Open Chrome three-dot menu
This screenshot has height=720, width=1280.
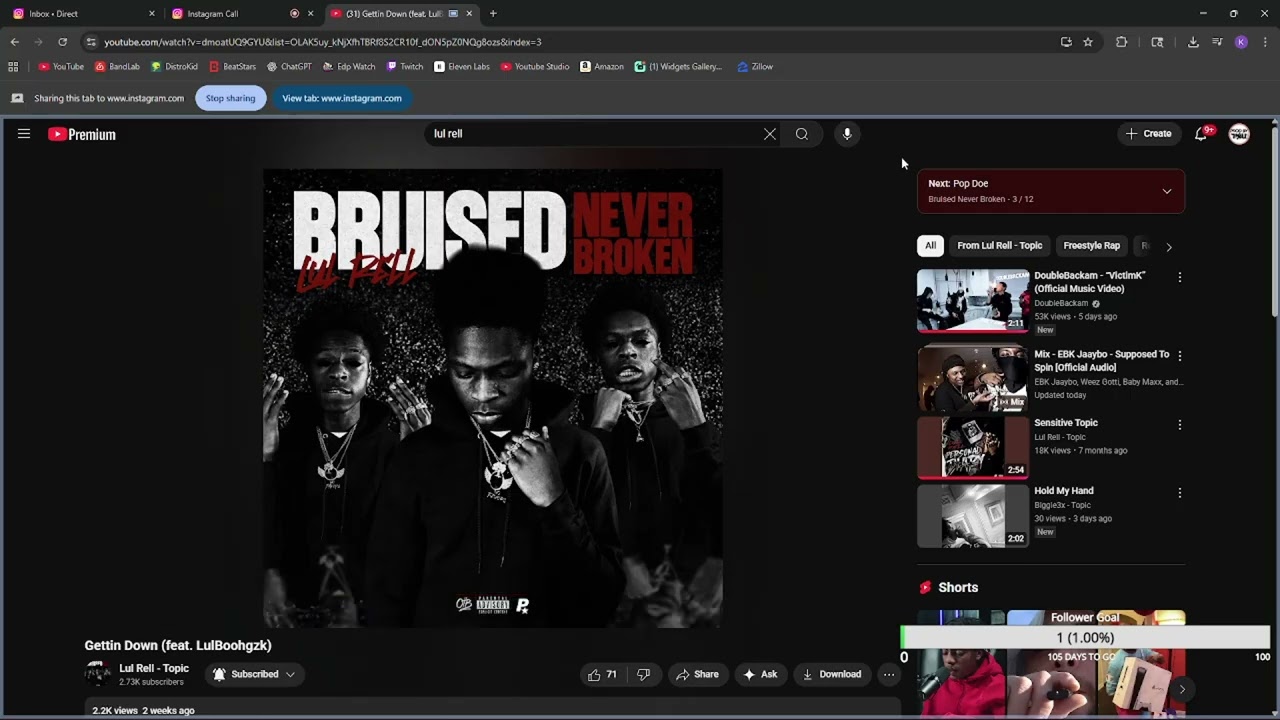[x=1265, y=42]
